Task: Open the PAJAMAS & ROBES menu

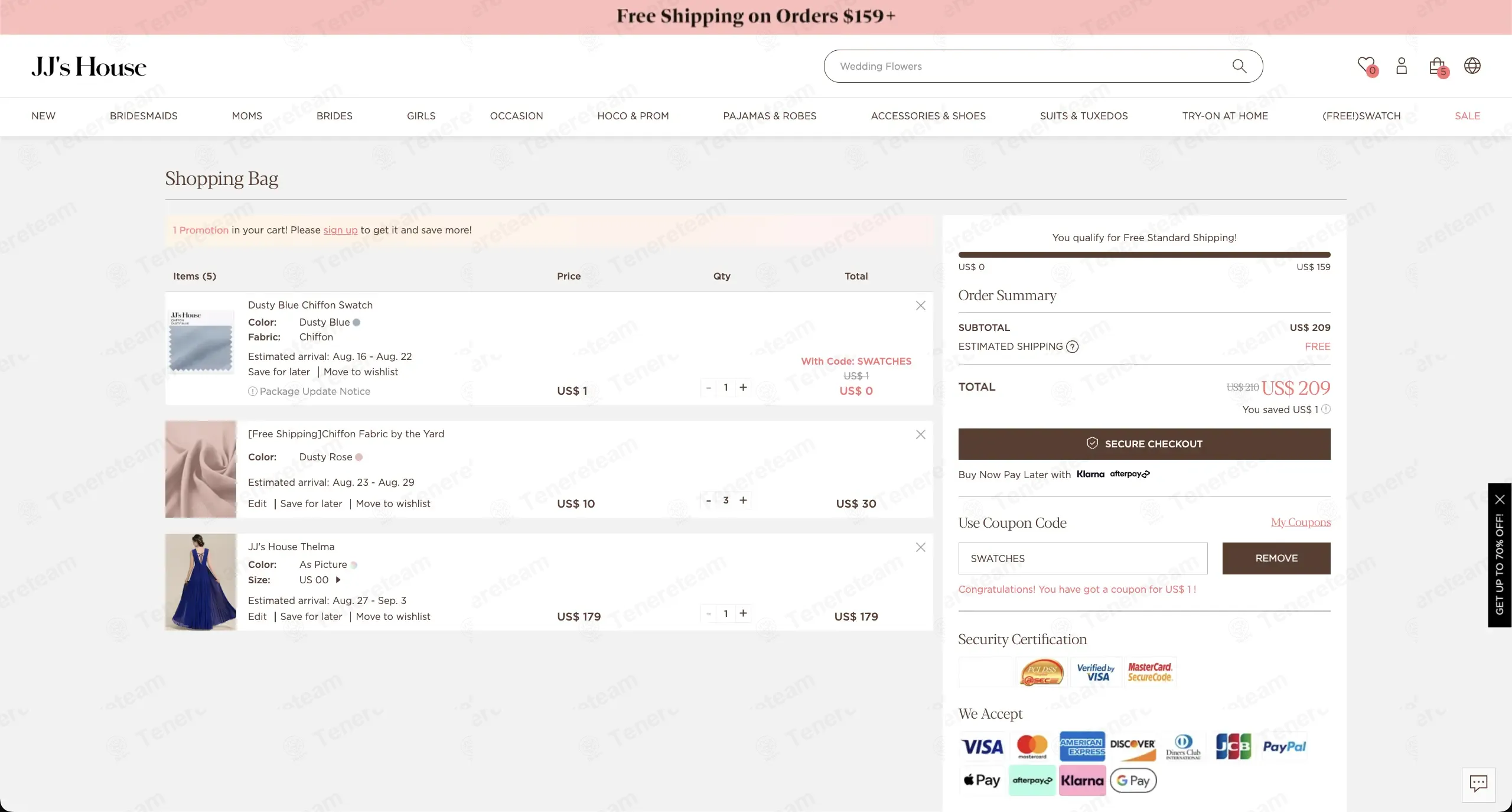Action: point(770,116)
